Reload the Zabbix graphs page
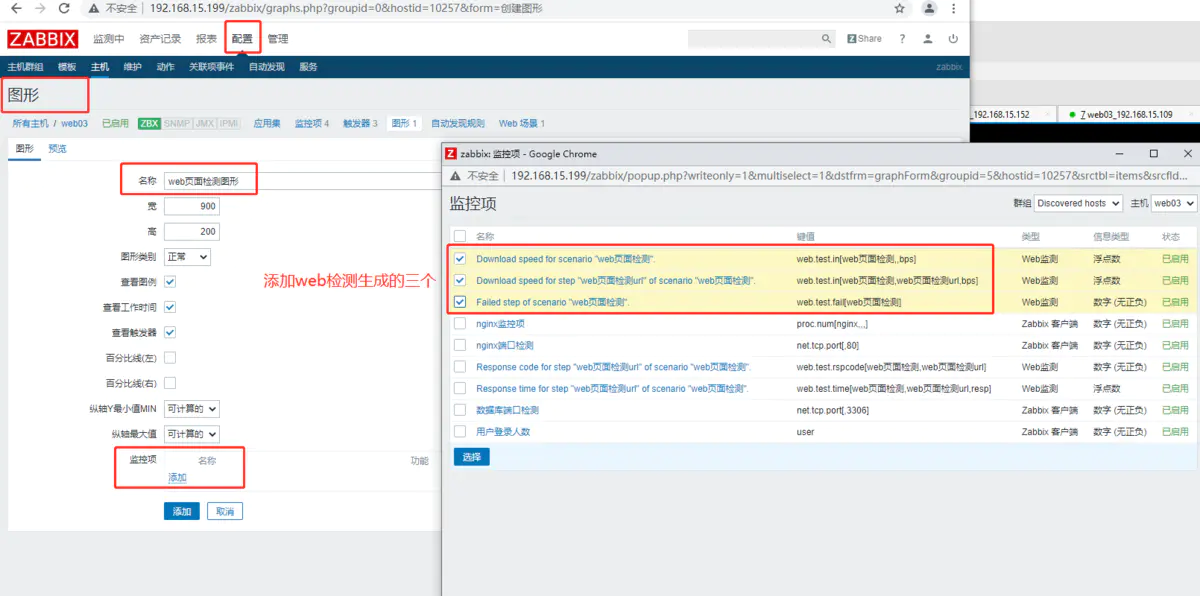 (64, 8)
